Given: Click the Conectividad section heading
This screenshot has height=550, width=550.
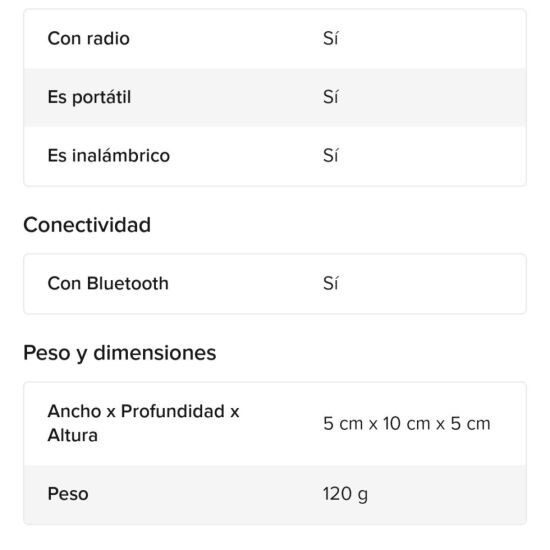Looking at the screenshot, I should [x=87, y=224].
